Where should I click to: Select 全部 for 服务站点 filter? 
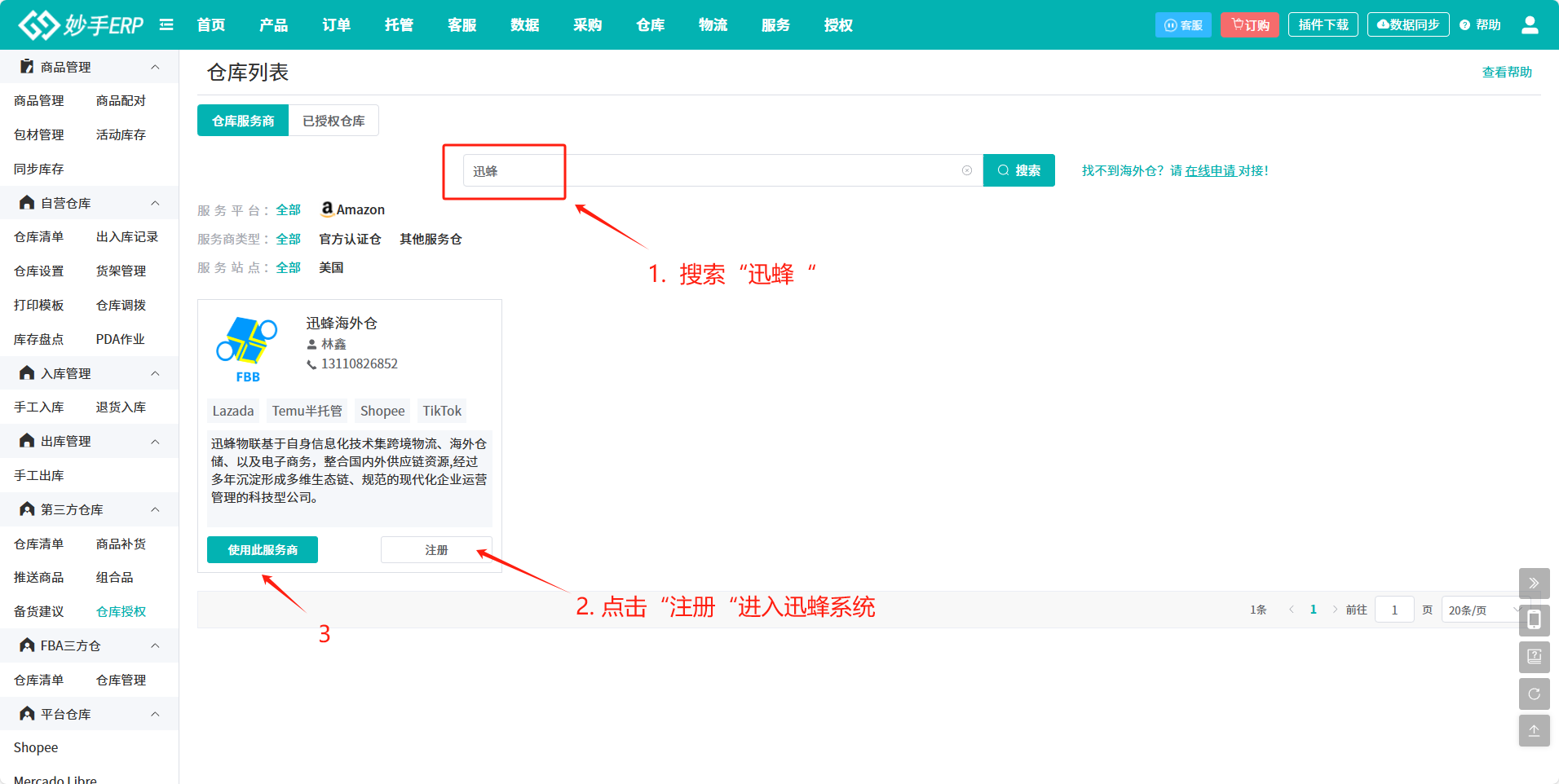pos(289,267)
